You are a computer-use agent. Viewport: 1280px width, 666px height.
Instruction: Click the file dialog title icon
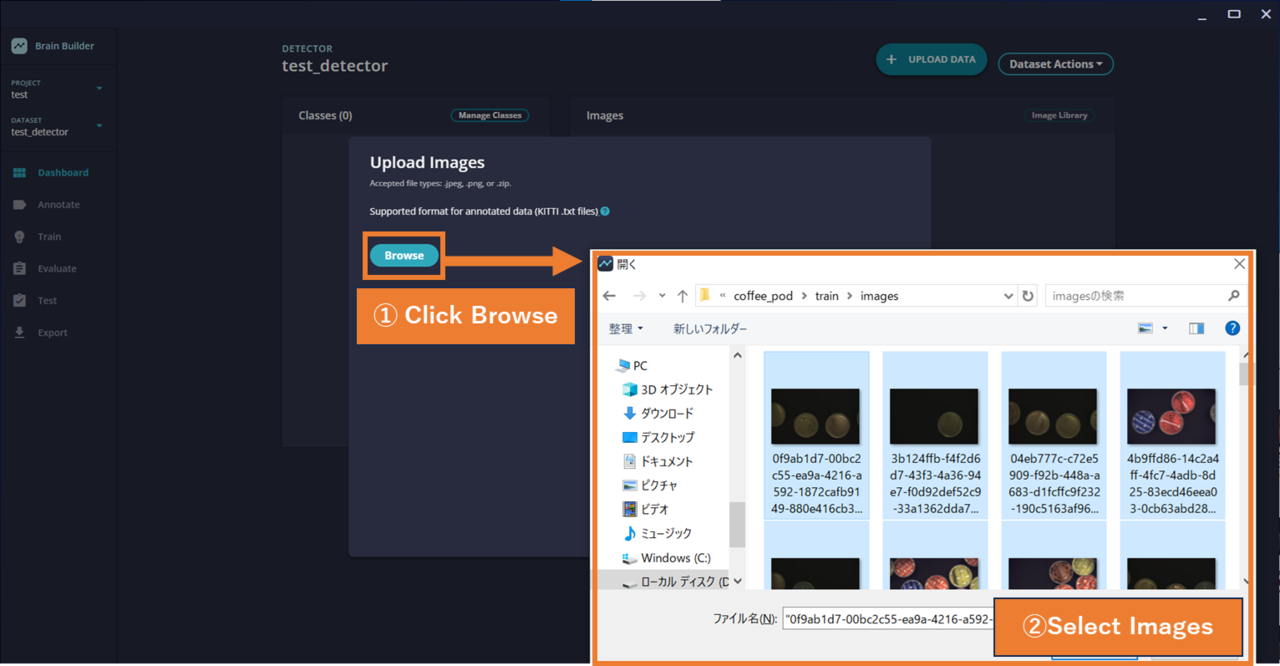(605, 264)
